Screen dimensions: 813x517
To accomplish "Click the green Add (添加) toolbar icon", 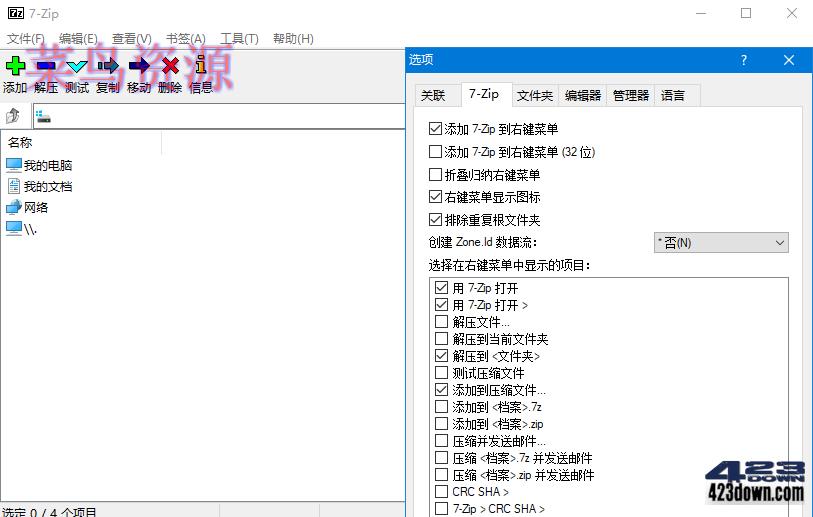I will point(15,66).
